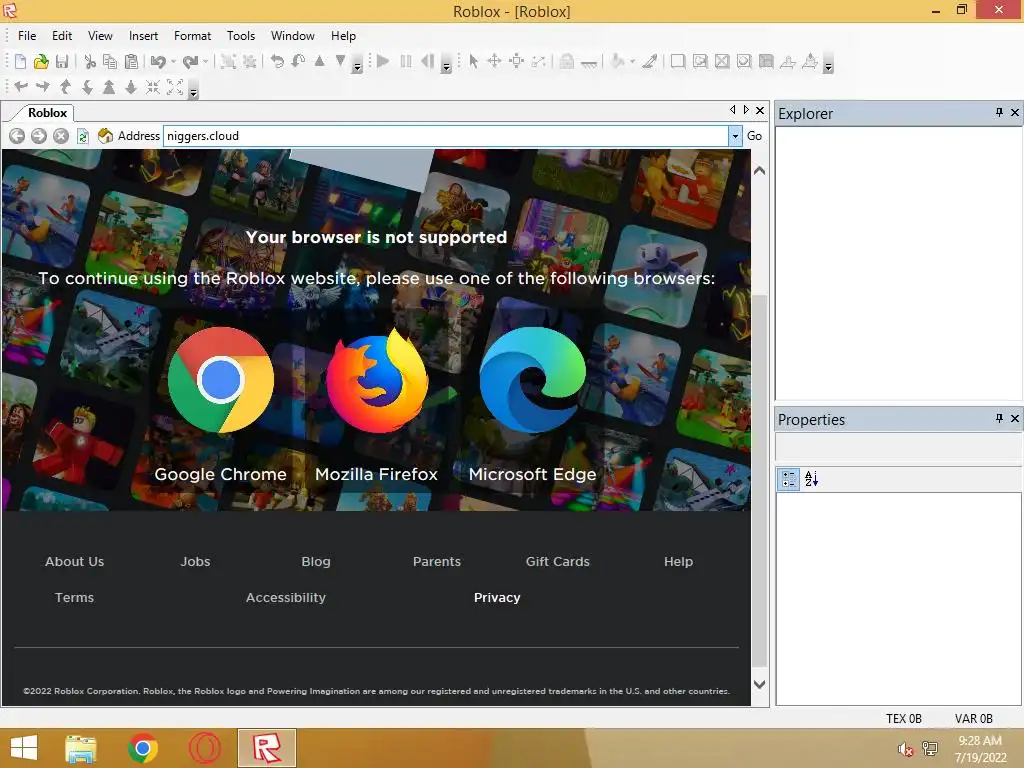
Task: Pan camera left with left arrow icon
Action: (x=21, y=87)
